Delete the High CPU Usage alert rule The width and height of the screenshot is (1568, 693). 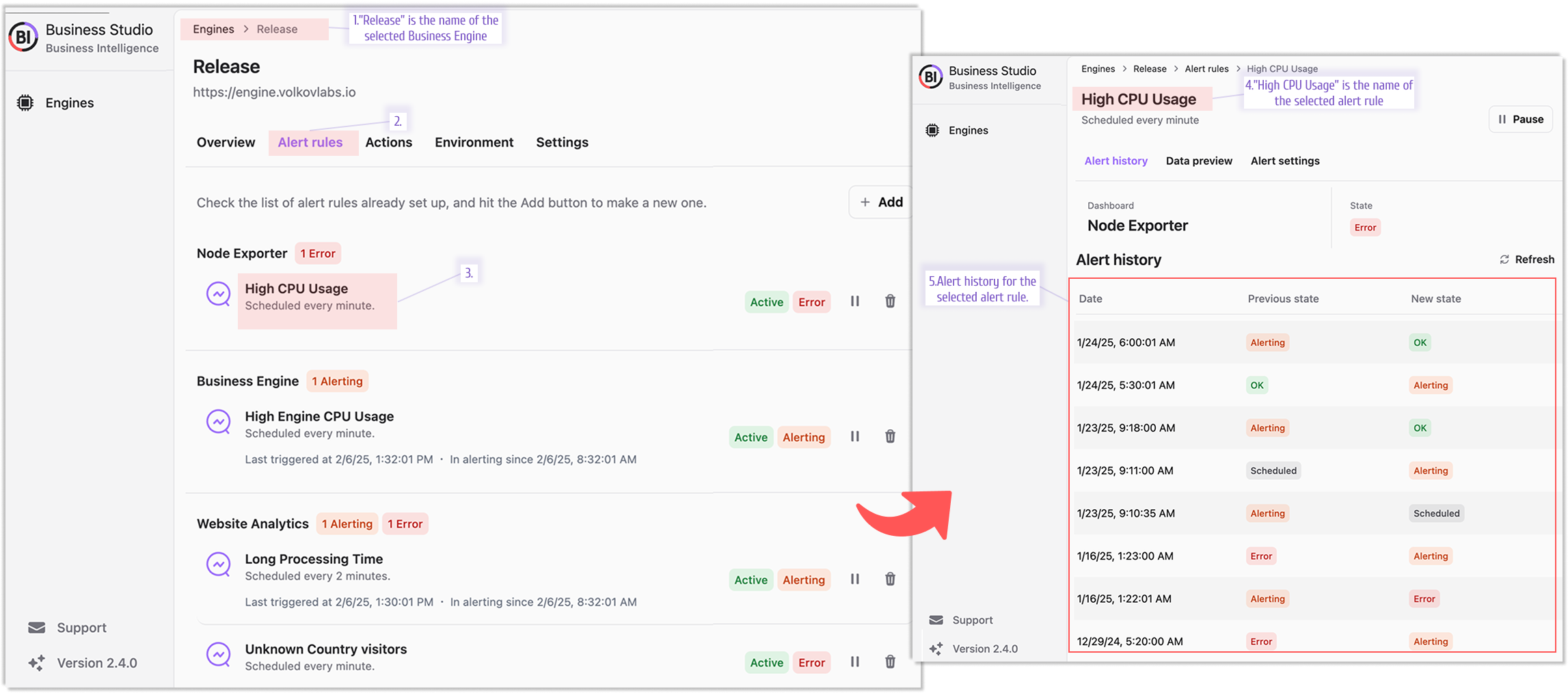[890, 301]
